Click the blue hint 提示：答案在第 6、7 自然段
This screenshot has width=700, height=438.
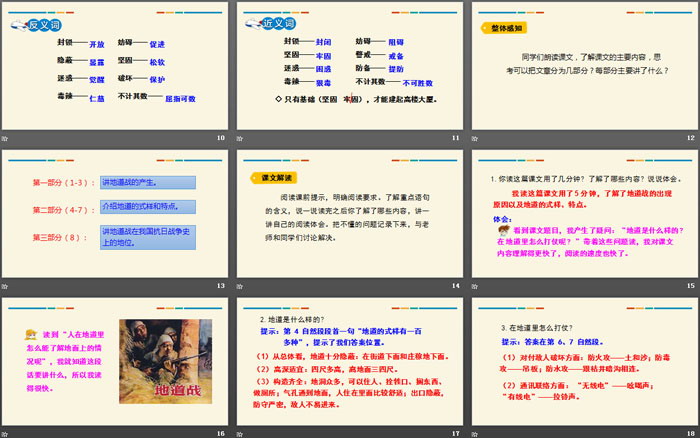click(x=552, y=342)
